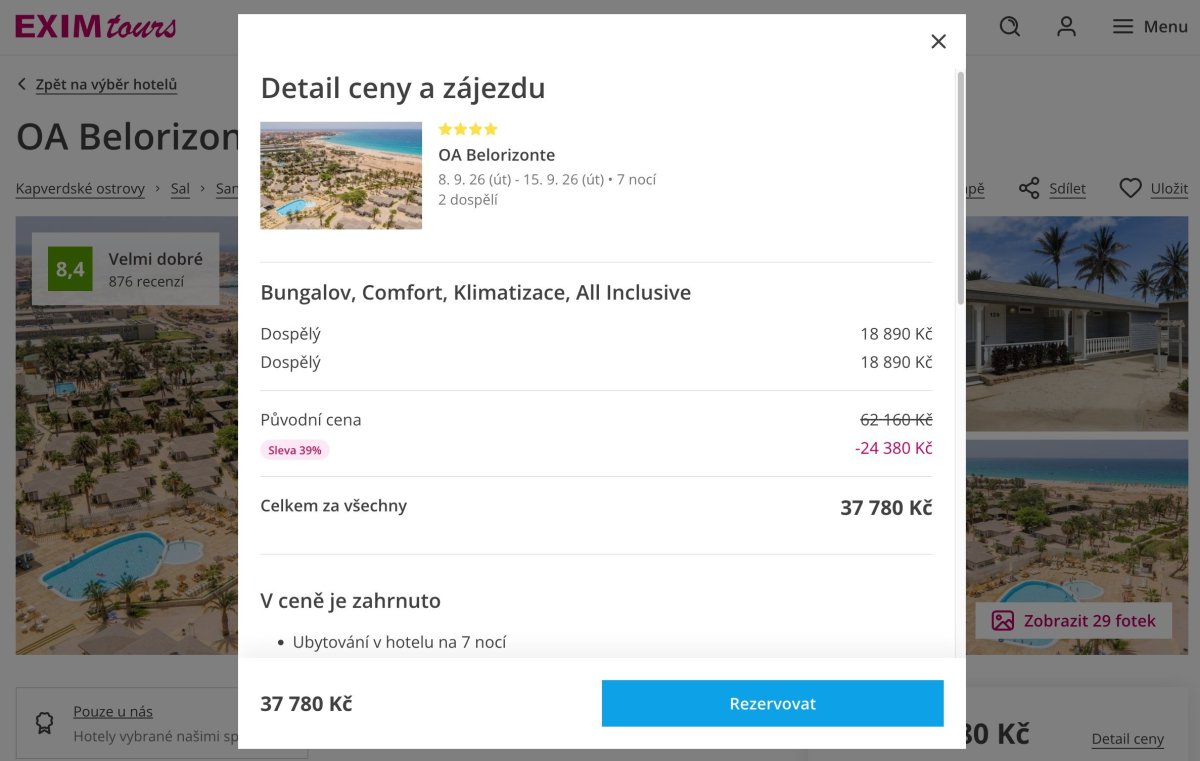Click the Rezervovat button

coord(772,703)
